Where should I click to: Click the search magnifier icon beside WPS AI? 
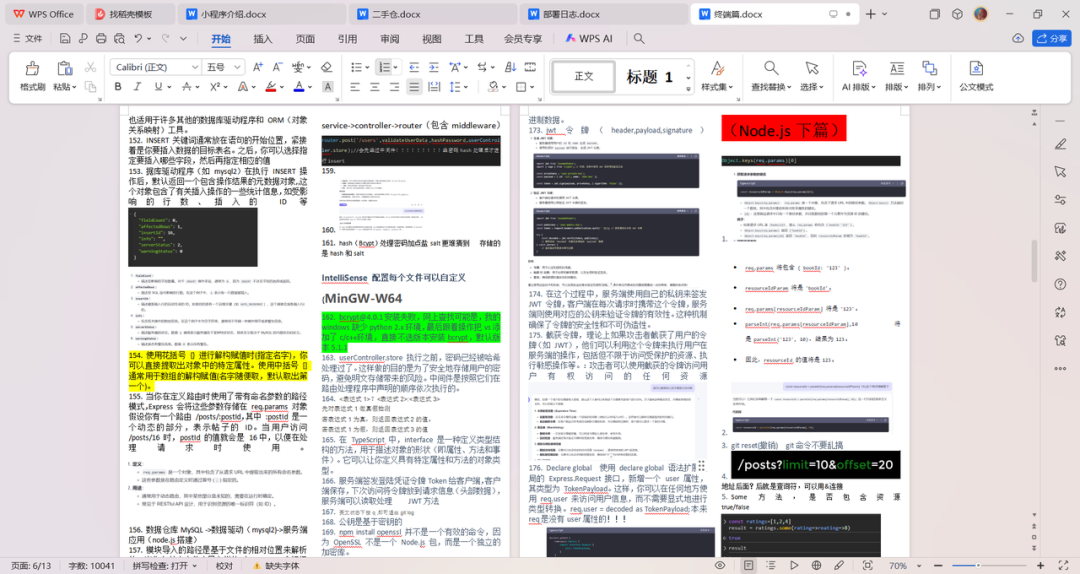[639, 39]
